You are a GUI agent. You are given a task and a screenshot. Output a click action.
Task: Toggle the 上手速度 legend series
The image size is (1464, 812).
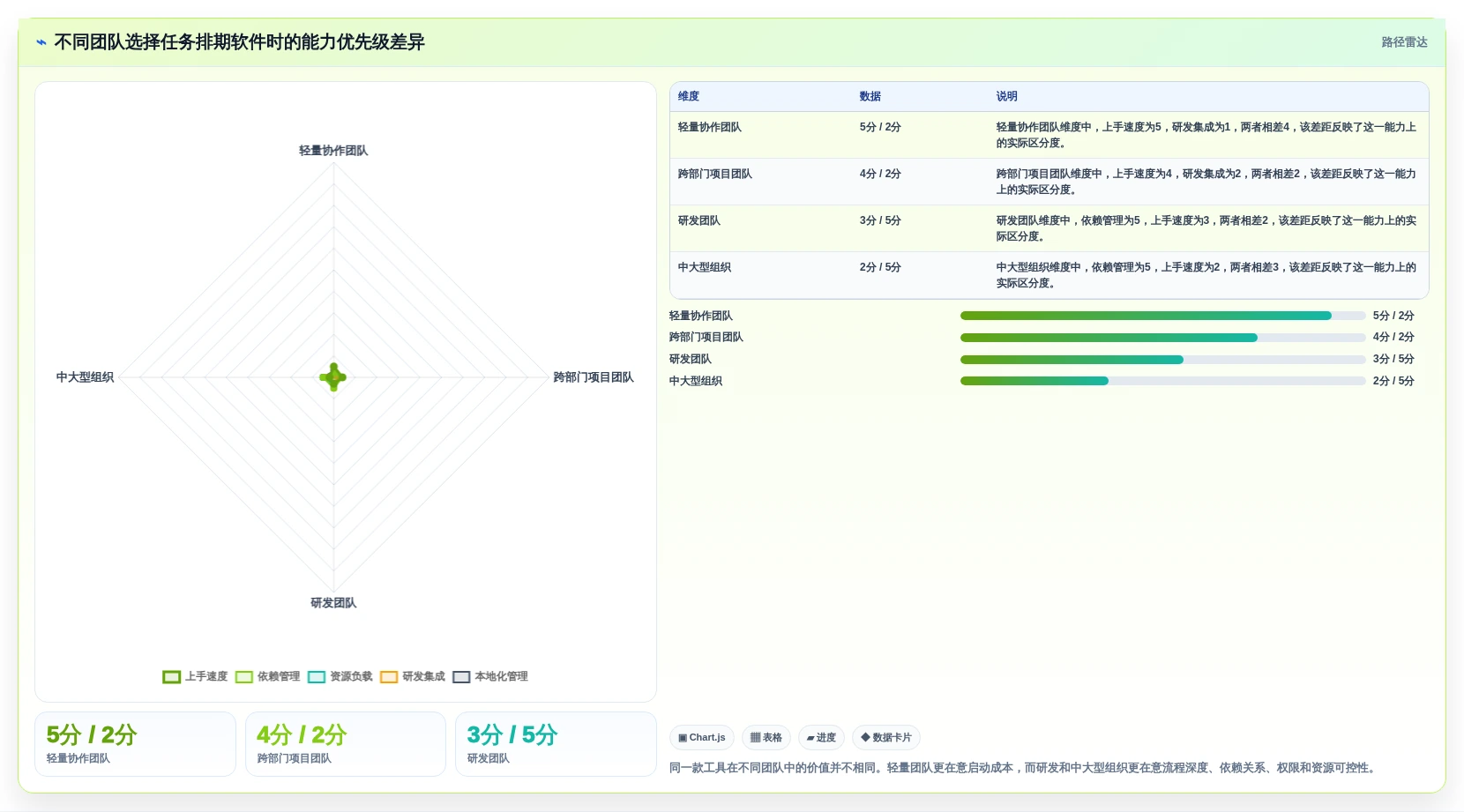pos(195,677)
